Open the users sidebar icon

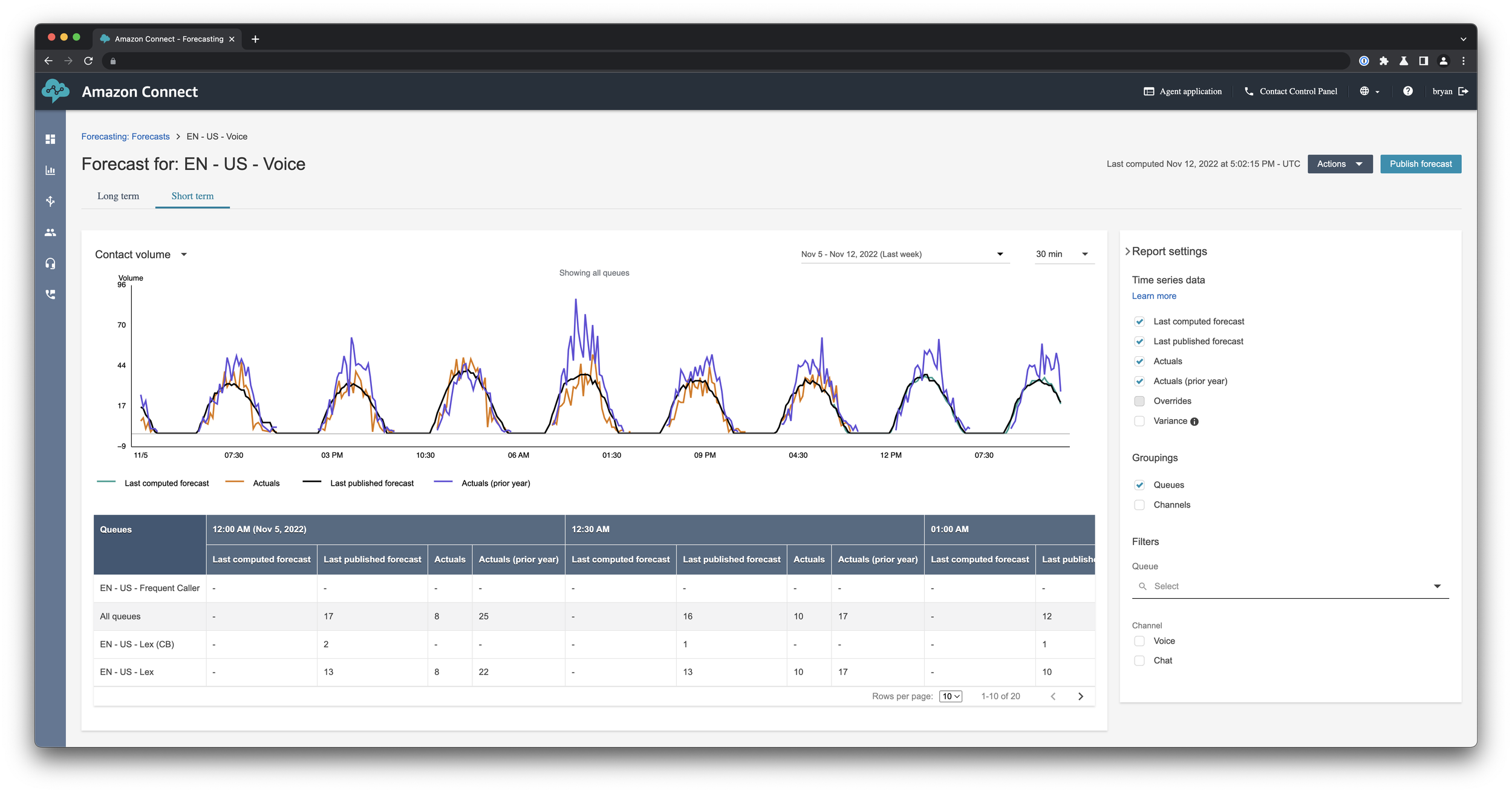click(x=50, y=232)
